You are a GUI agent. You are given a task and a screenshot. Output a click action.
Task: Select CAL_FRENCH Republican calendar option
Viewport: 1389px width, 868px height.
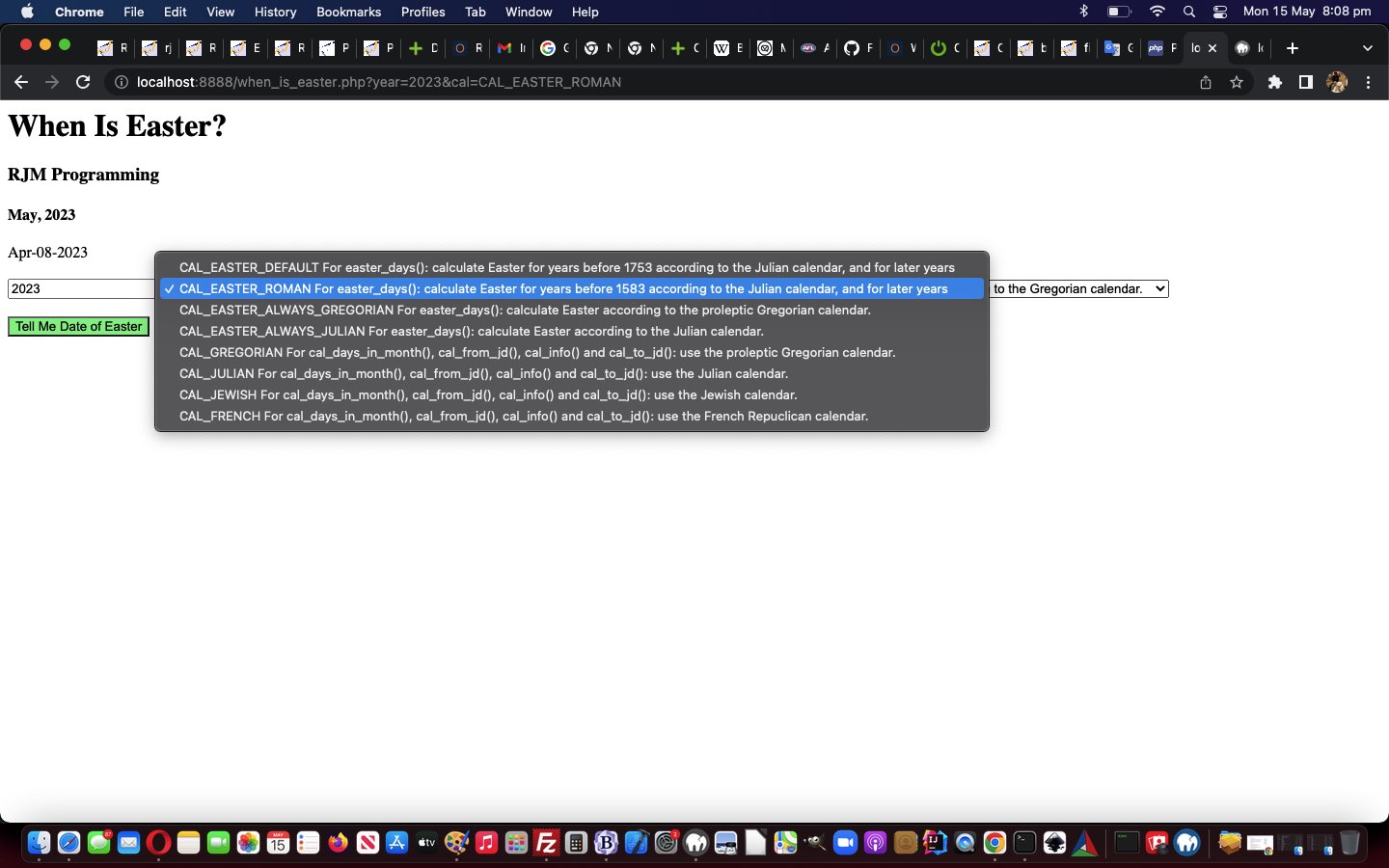tap(523, 416)
